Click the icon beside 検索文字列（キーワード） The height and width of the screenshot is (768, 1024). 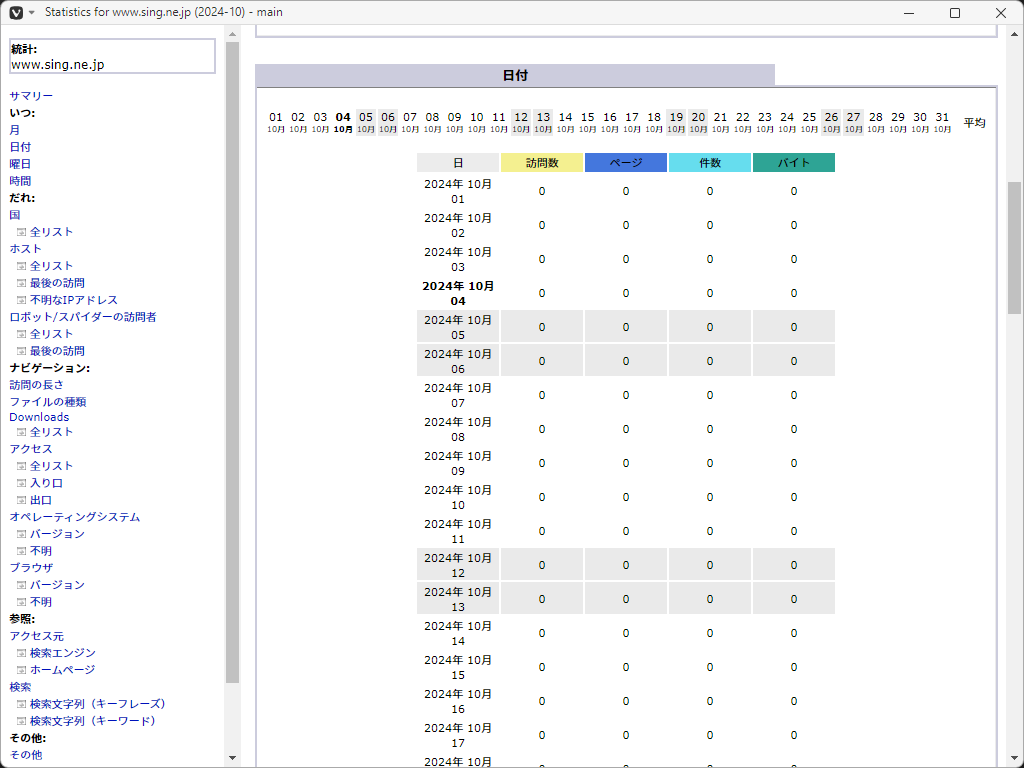point(21,721)
